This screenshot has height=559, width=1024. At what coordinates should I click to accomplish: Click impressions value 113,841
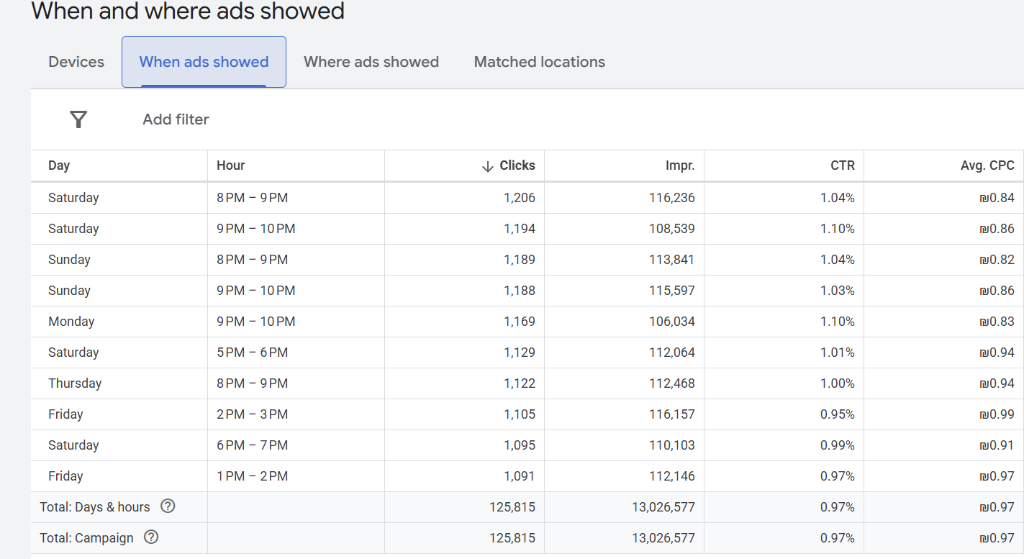pyautogui.click(x=672, y=259)
